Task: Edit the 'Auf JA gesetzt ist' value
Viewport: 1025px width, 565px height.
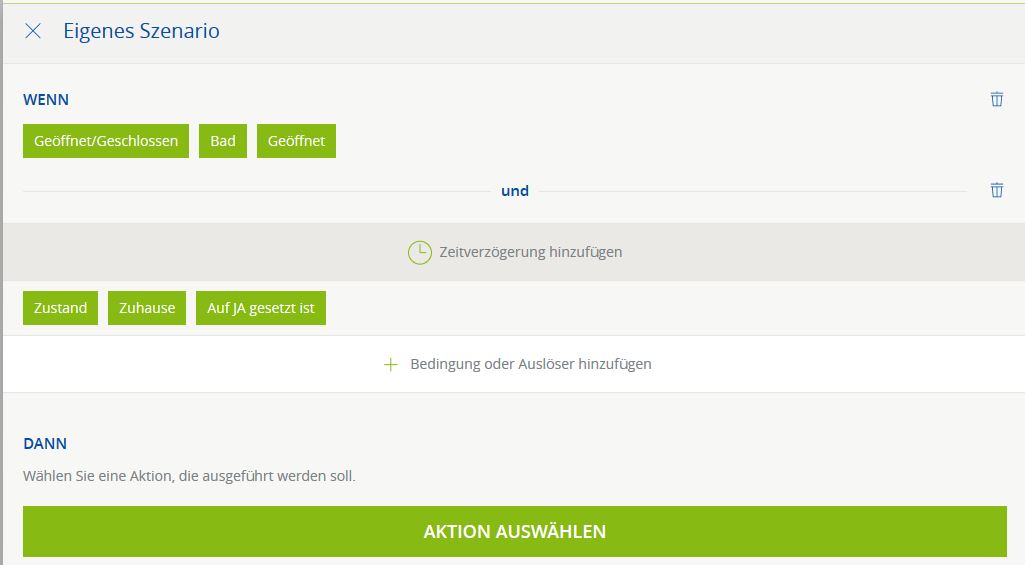Action: [260, 308]
